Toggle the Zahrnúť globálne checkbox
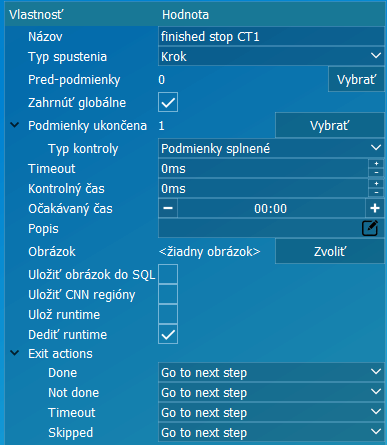Viewport: 387px width, 445px height. pyautogui.click(x=168, y=102)
